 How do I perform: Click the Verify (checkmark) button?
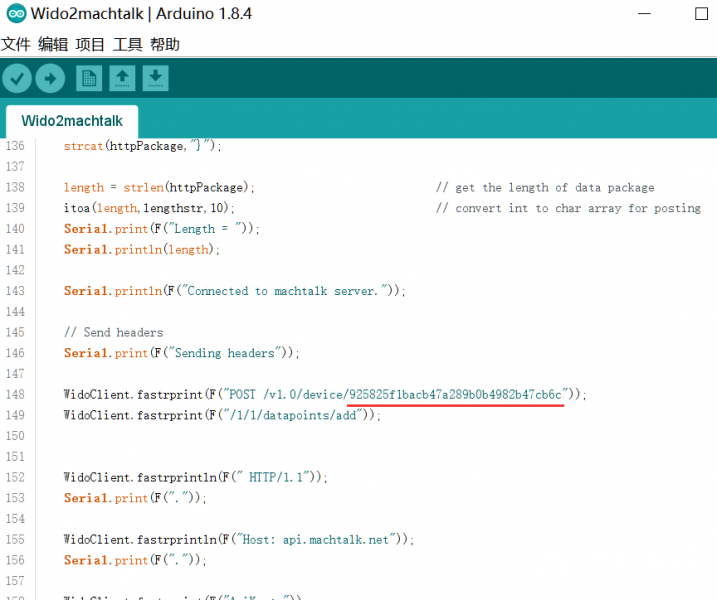(x=17, y=79)
